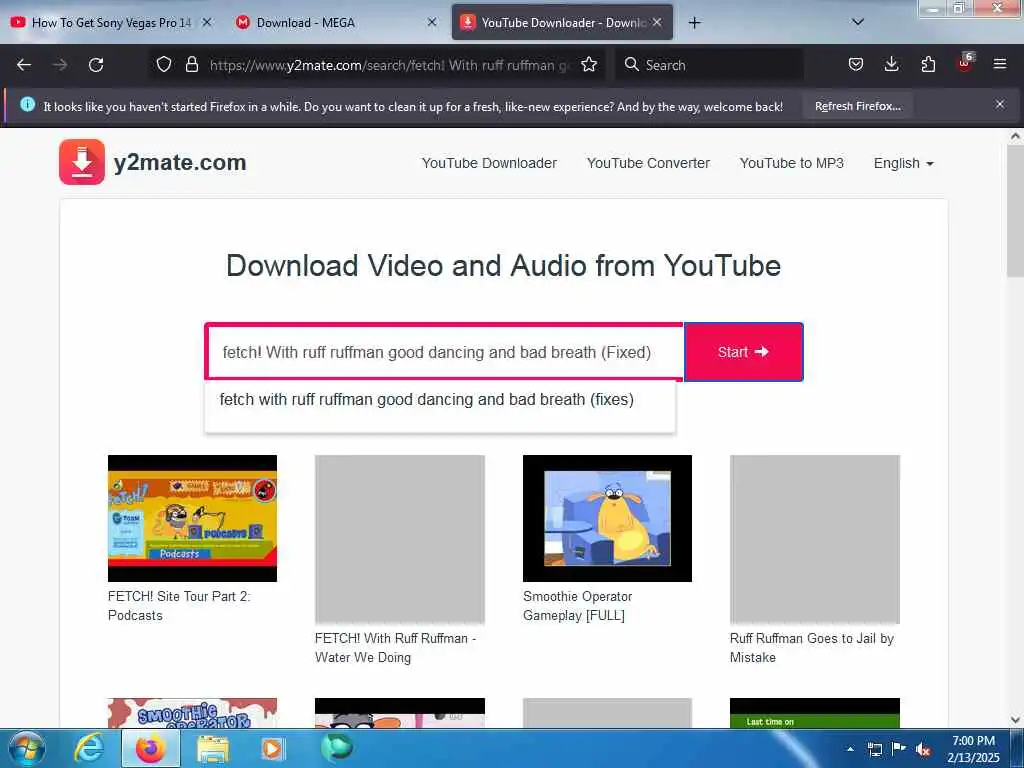Open Windows Media Player from taskbar
The image size is (1024, 768).
click(x=272, y=749)
